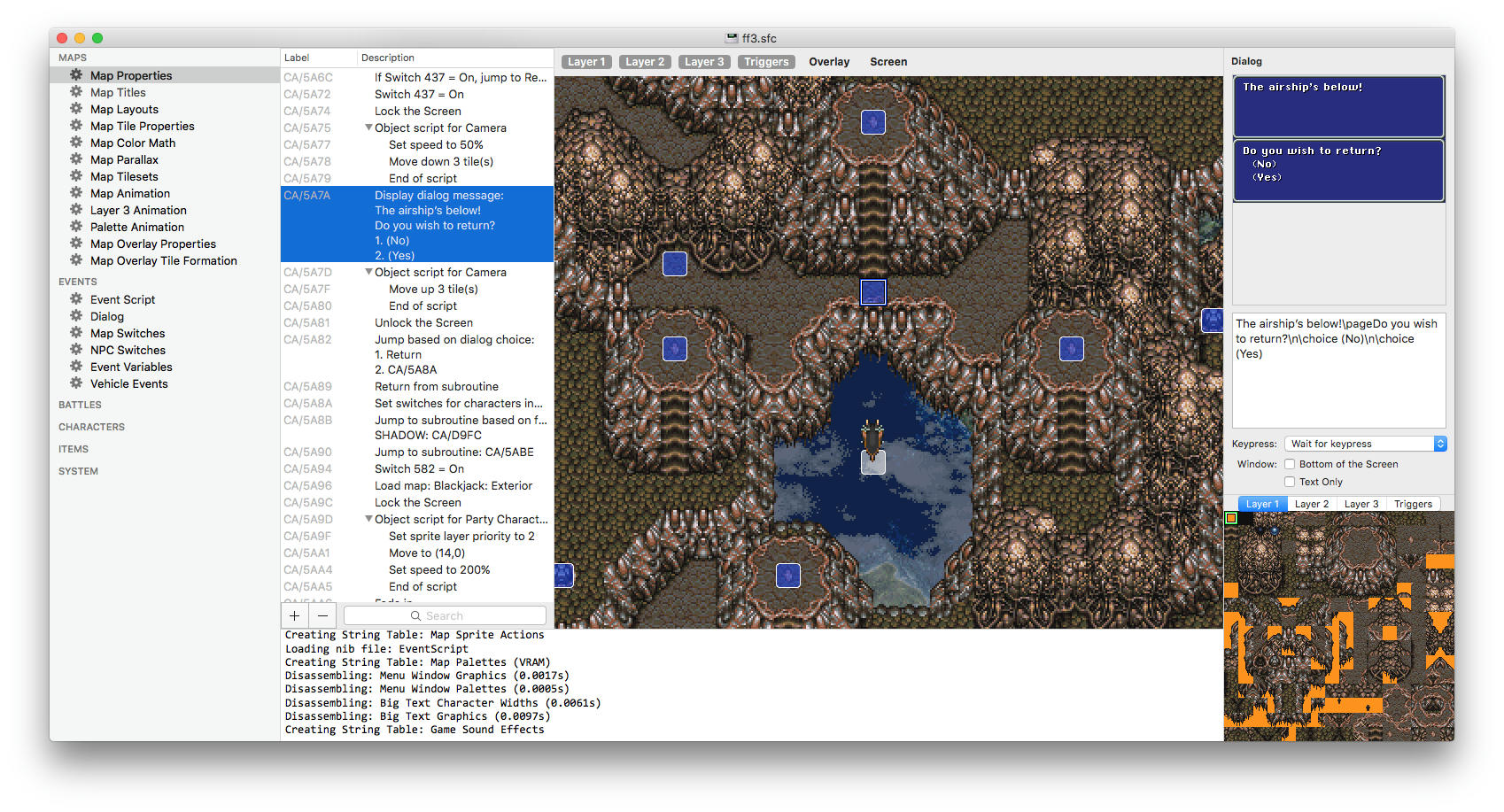
Task: Select the 'Unlock the Screen' script row
Action: click(417, 322)
